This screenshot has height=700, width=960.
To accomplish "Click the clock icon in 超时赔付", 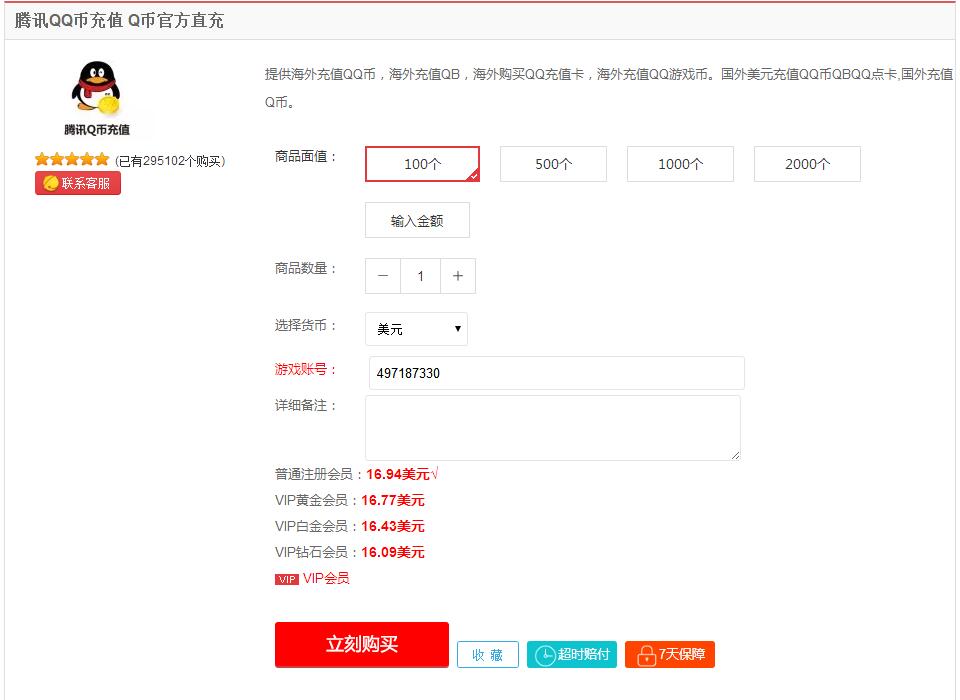I will [x=544, y=655].
